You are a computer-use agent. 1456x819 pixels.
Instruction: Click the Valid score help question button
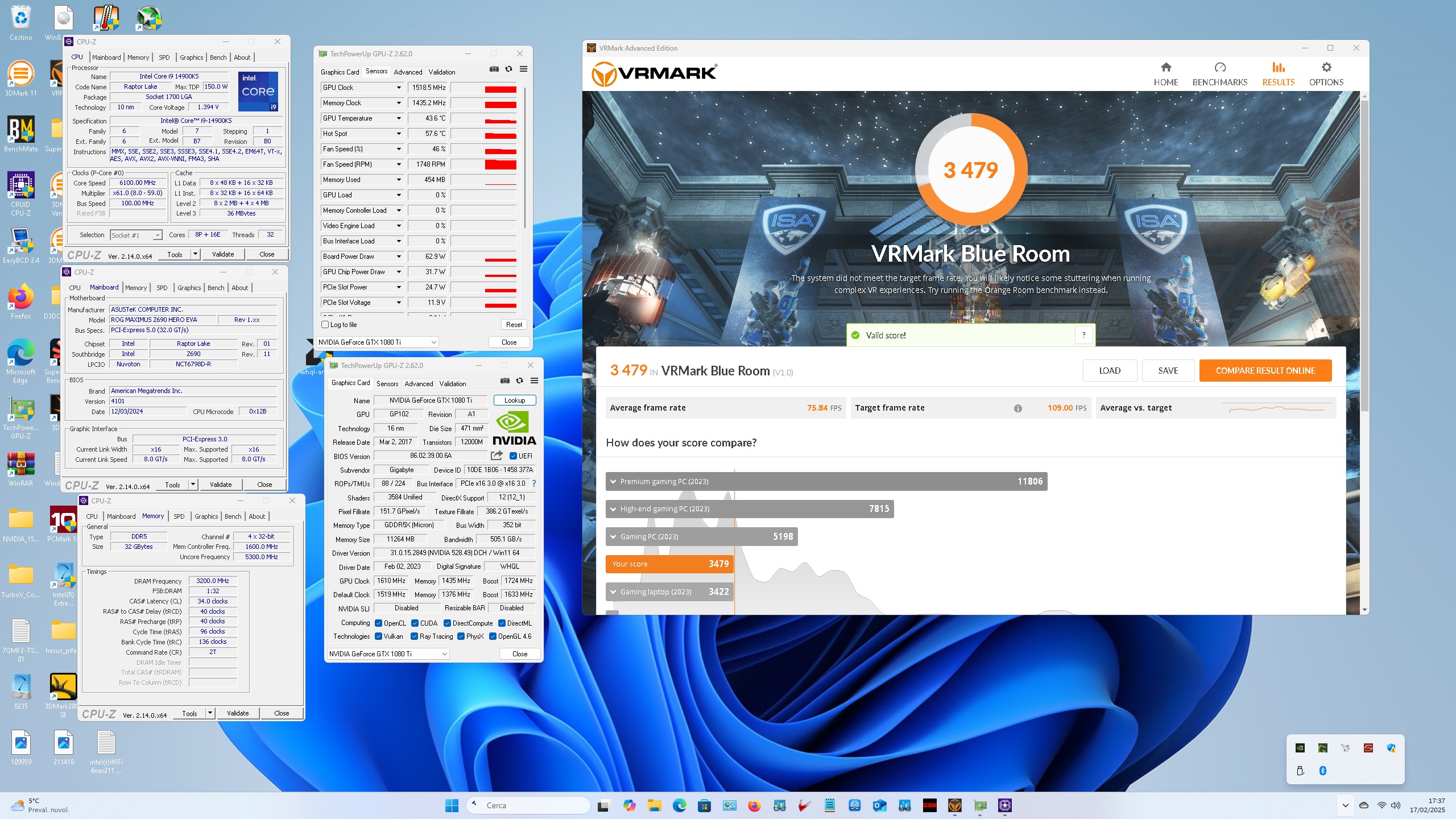click(1084, 335)
